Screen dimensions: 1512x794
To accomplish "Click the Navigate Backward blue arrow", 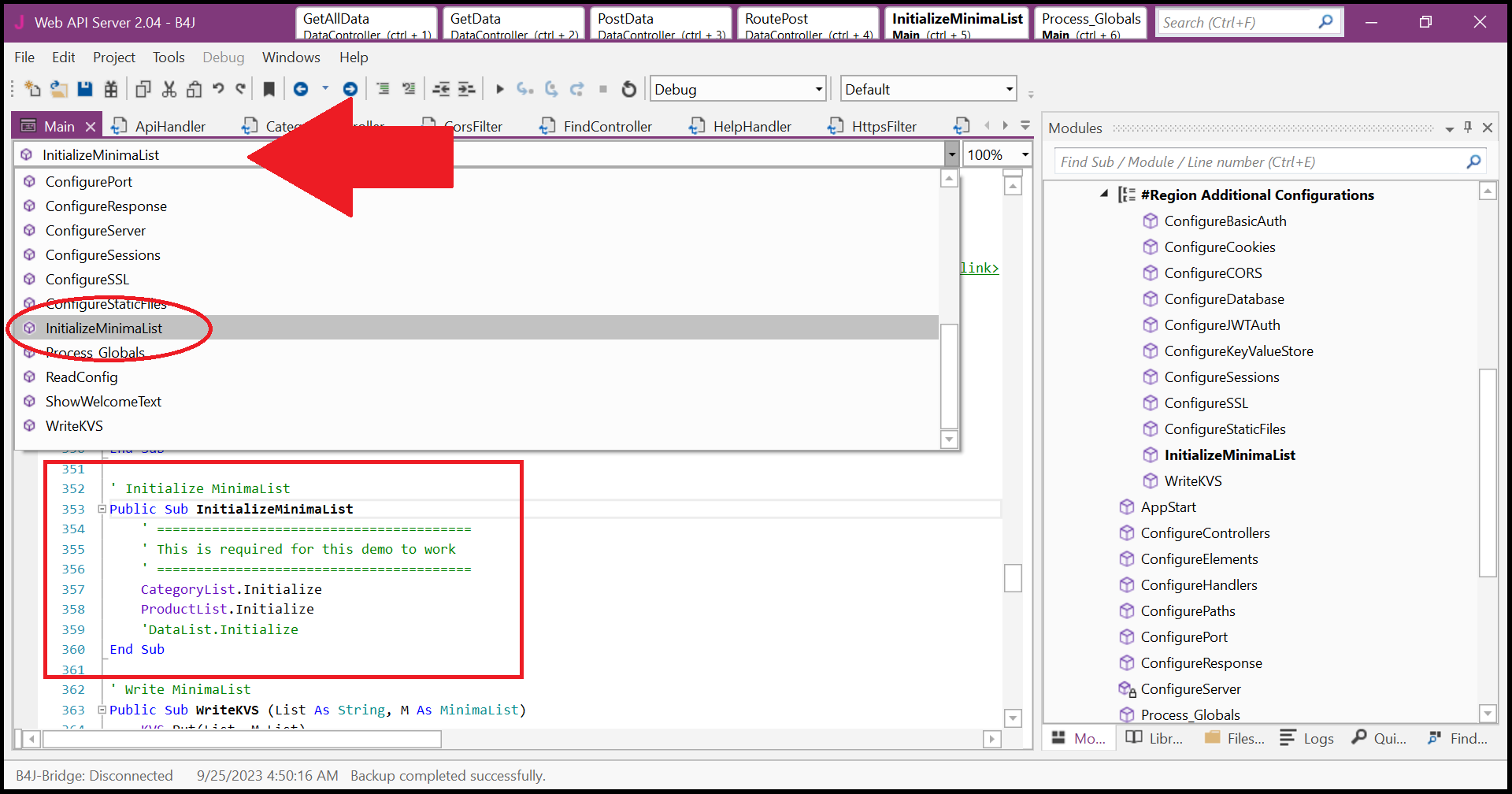I will (x=301, y=89).
